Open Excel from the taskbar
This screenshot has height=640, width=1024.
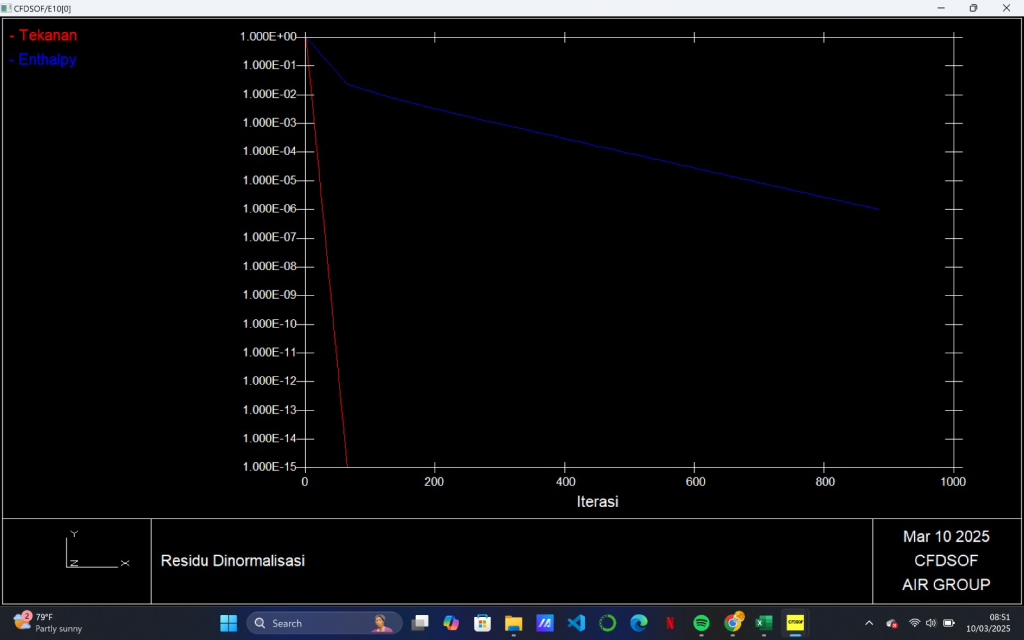click(x=764, y=623)
